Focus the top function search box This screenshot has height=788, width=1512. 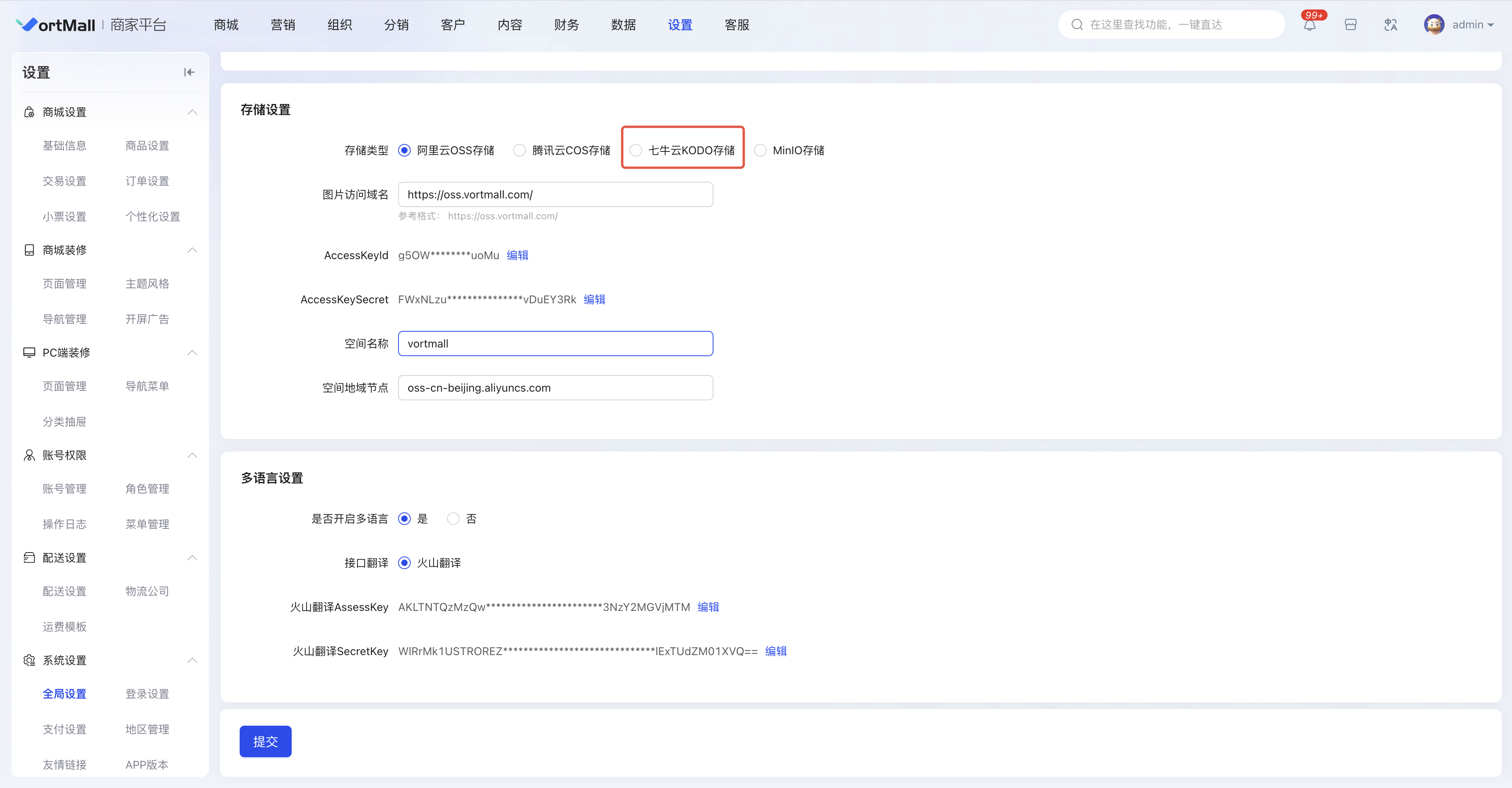click(x=1171, y=25)
